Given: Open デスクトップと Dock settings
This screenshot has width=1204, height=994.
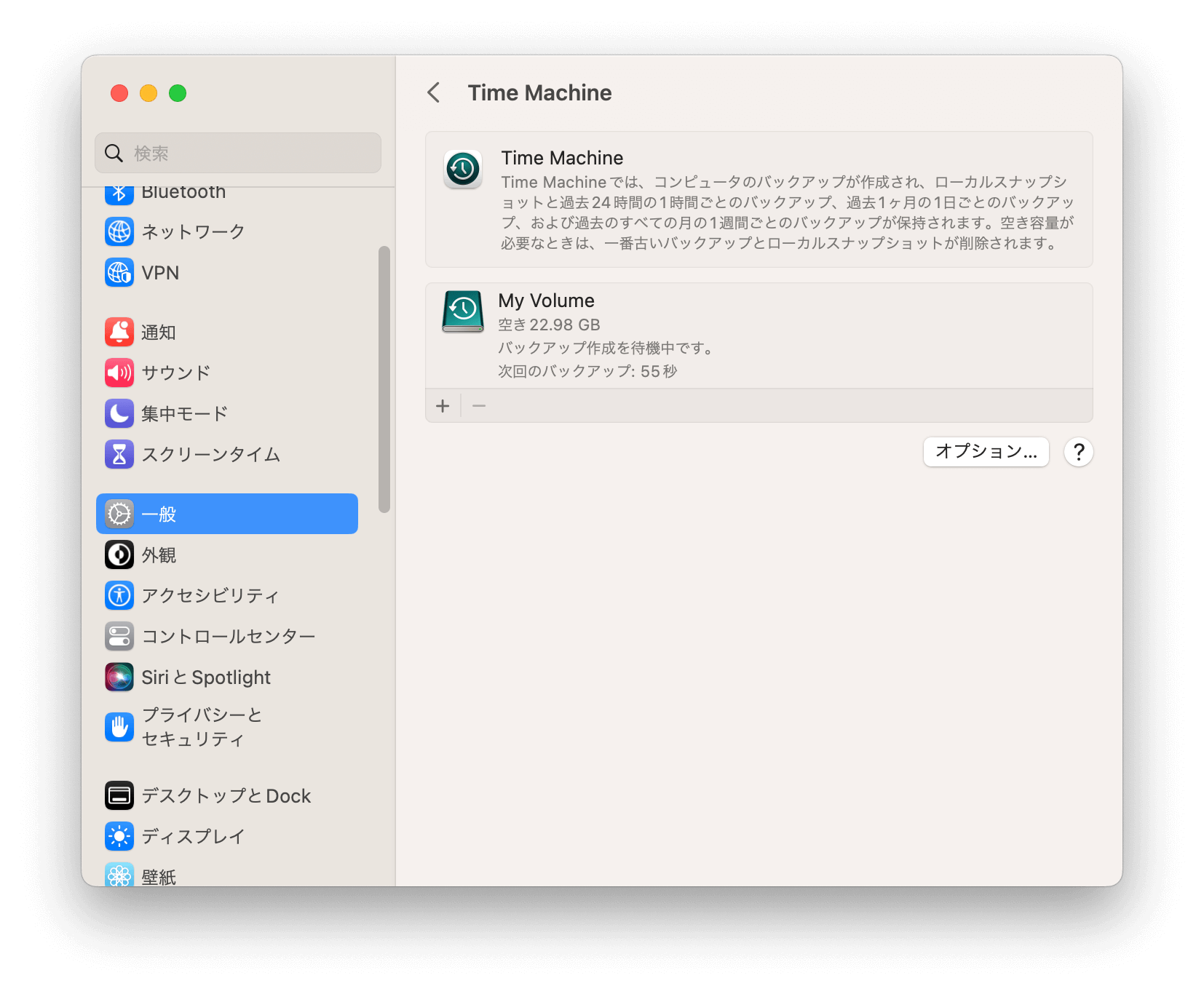Looking at the screenshot, I should tap(227, 795).
